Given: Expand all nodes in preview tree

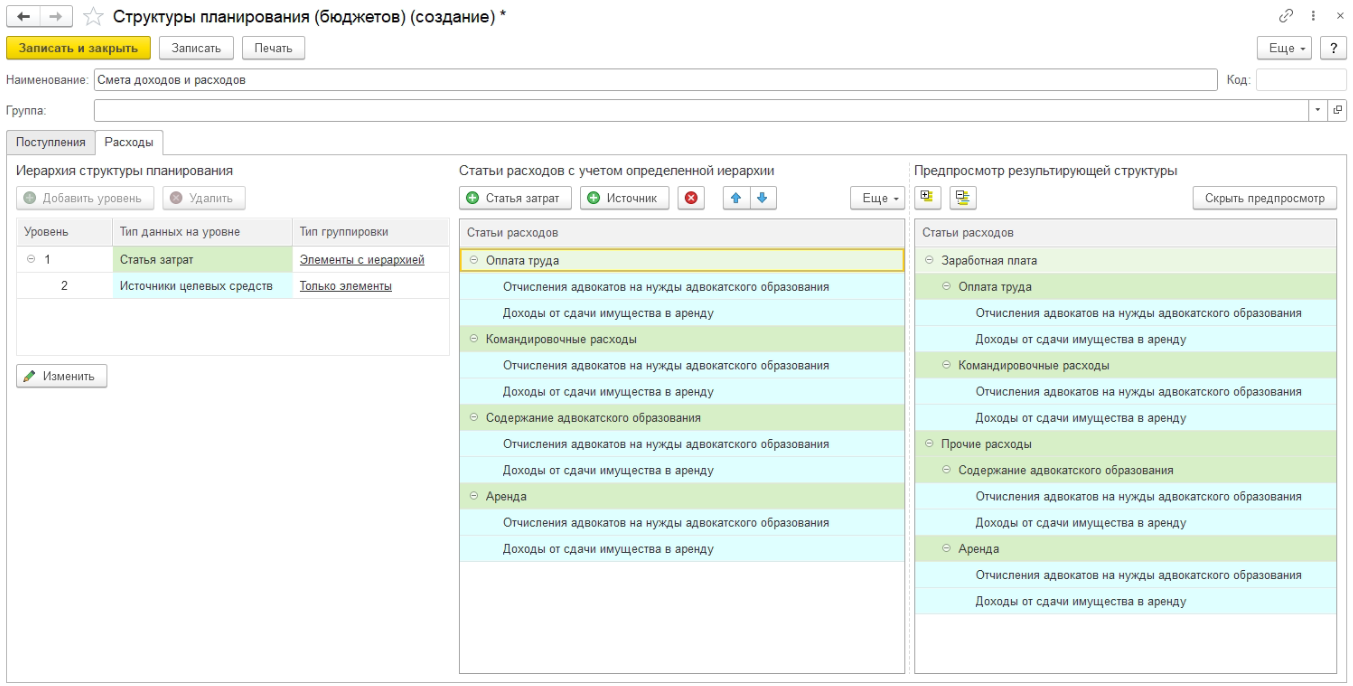Looking at the screenshot, I should [x=927, y=198].
